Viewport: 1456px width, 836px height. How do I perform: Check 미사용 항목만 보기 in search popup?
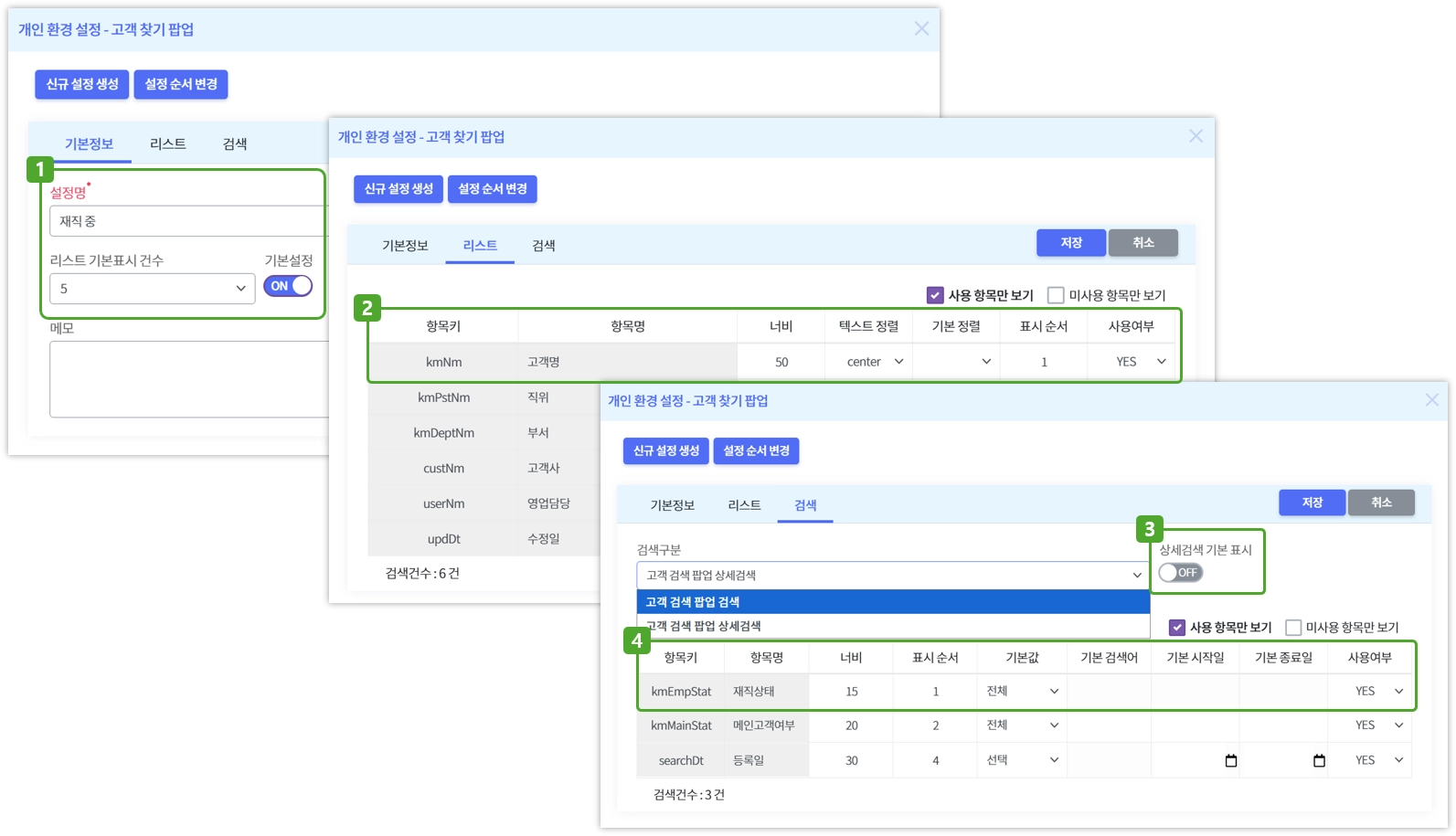(x=1293, y=628)
